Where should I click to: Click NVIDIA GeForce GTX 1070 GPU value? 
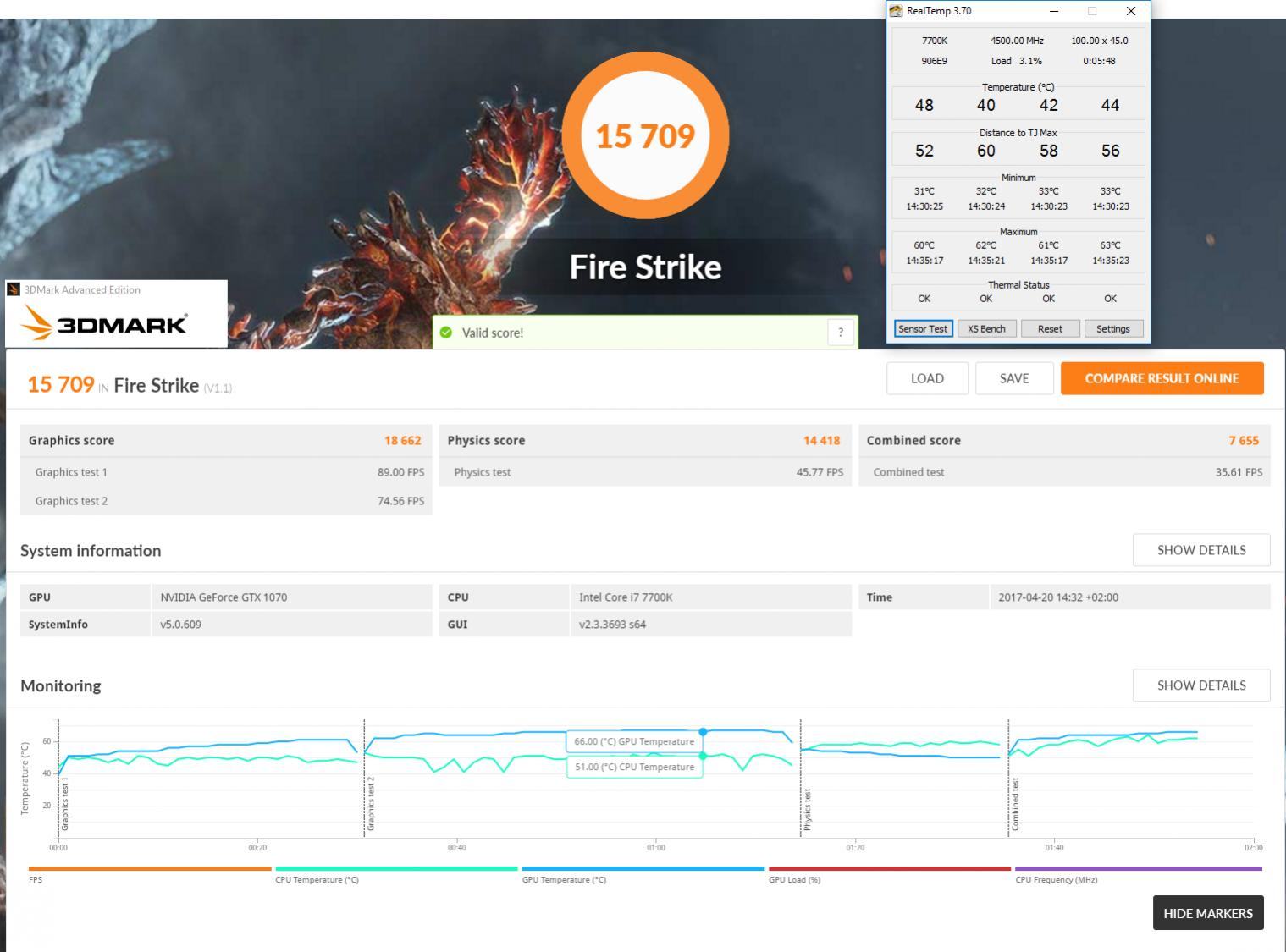(224, 597)
